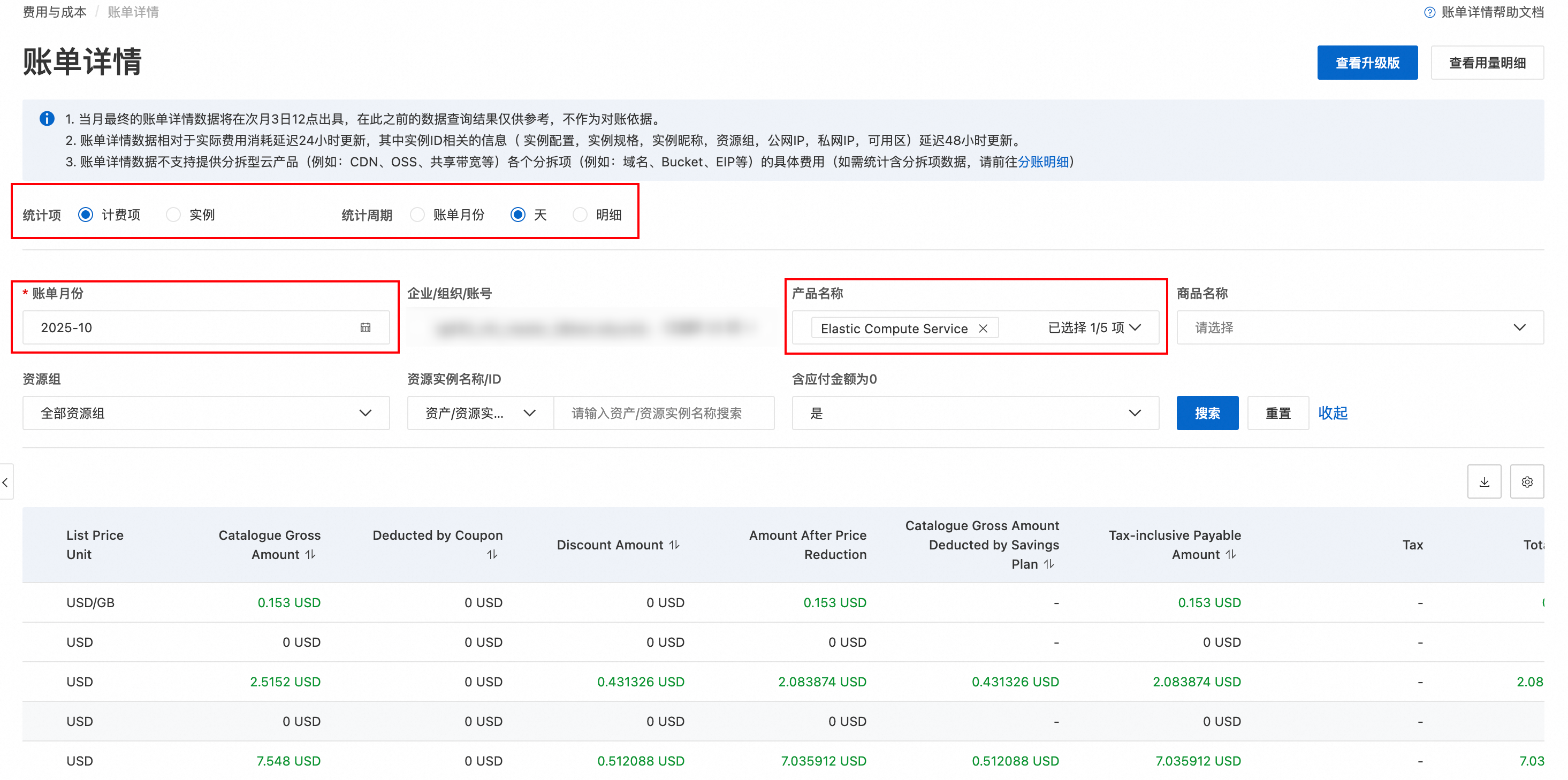Remove the Elastic Compute Service tag
1568x780 pixels.
click(983, 328)
